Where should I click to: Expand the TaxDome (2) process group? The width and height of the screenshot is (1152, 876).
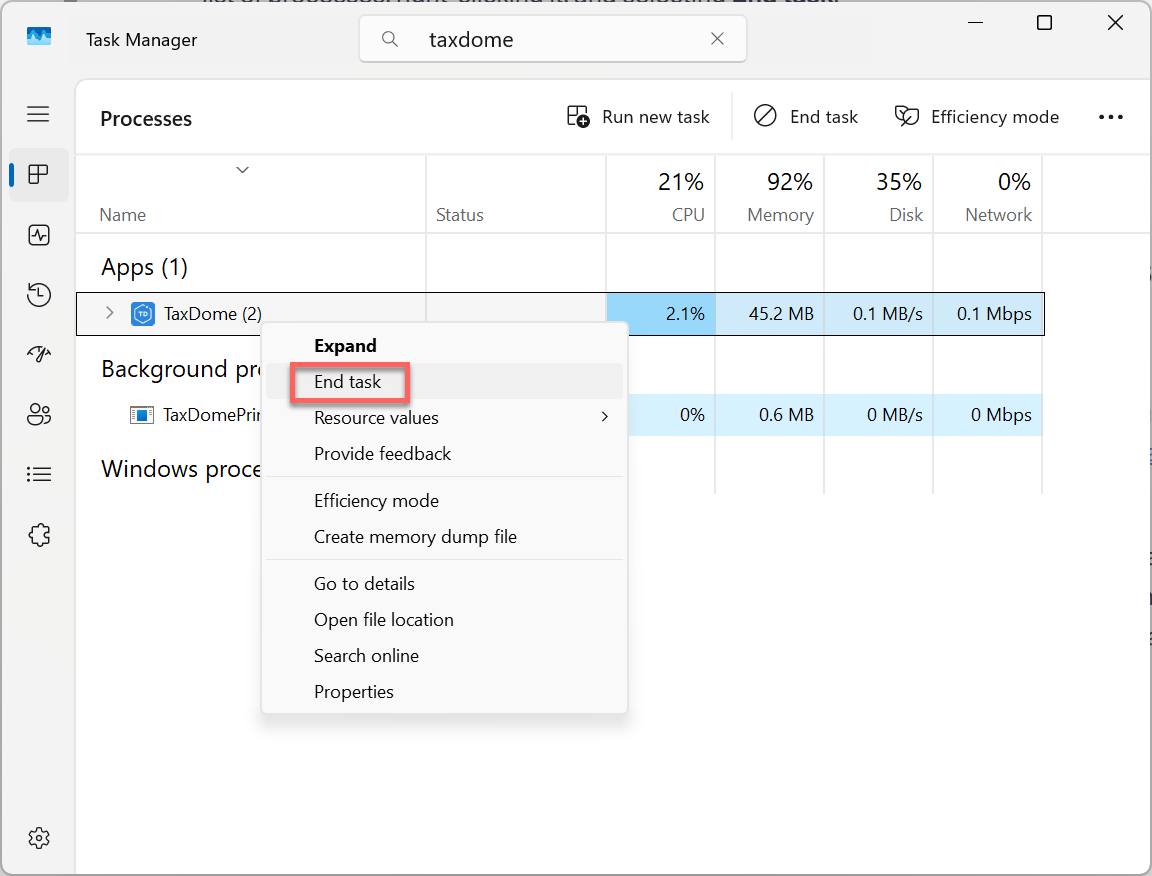click(109, 313)
